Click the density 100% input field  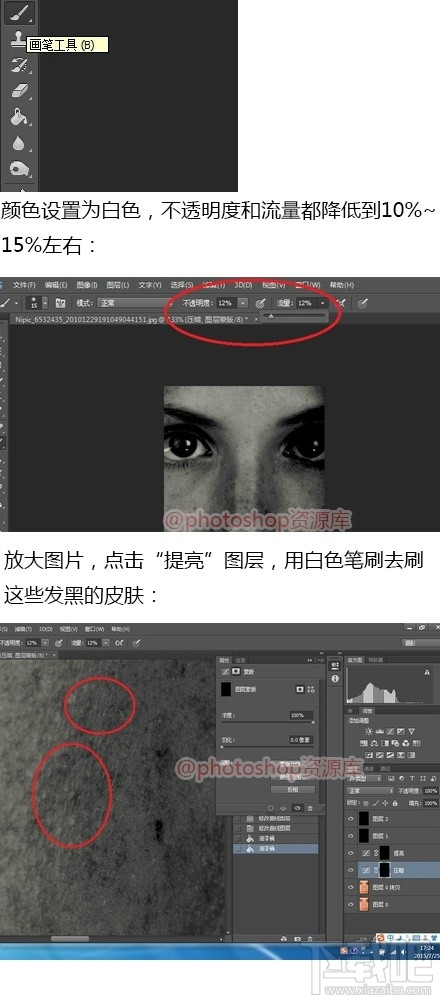tap(301, 715)
